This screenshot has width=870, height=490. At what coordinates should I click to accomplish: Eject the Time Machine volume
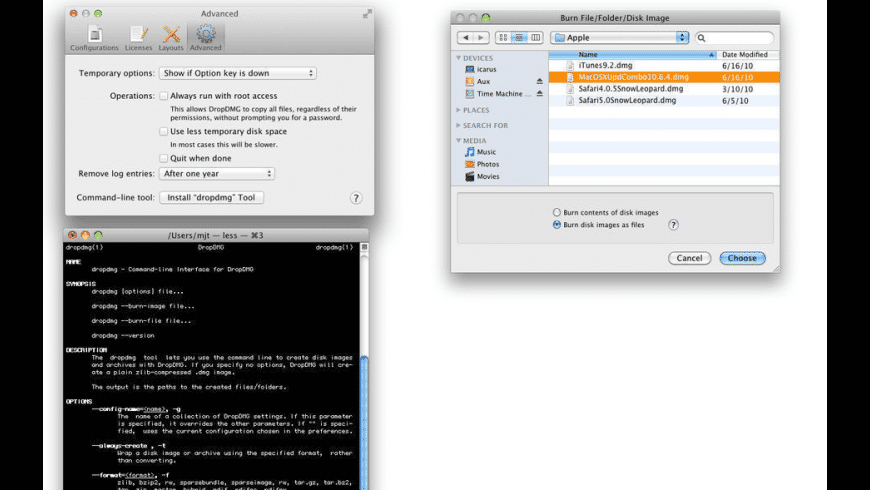pos(539,94)
